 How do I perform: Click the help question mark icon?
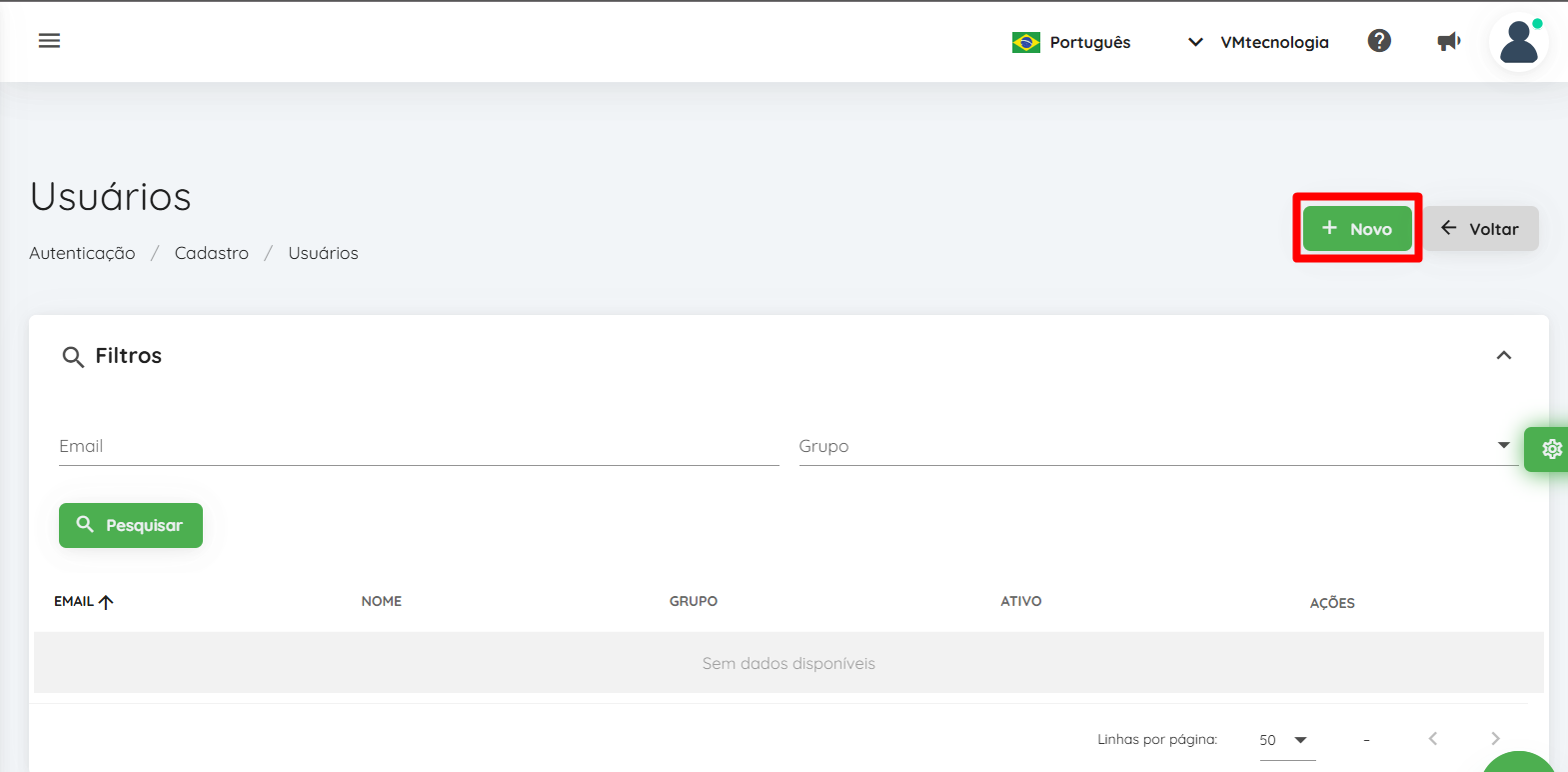1379,41
